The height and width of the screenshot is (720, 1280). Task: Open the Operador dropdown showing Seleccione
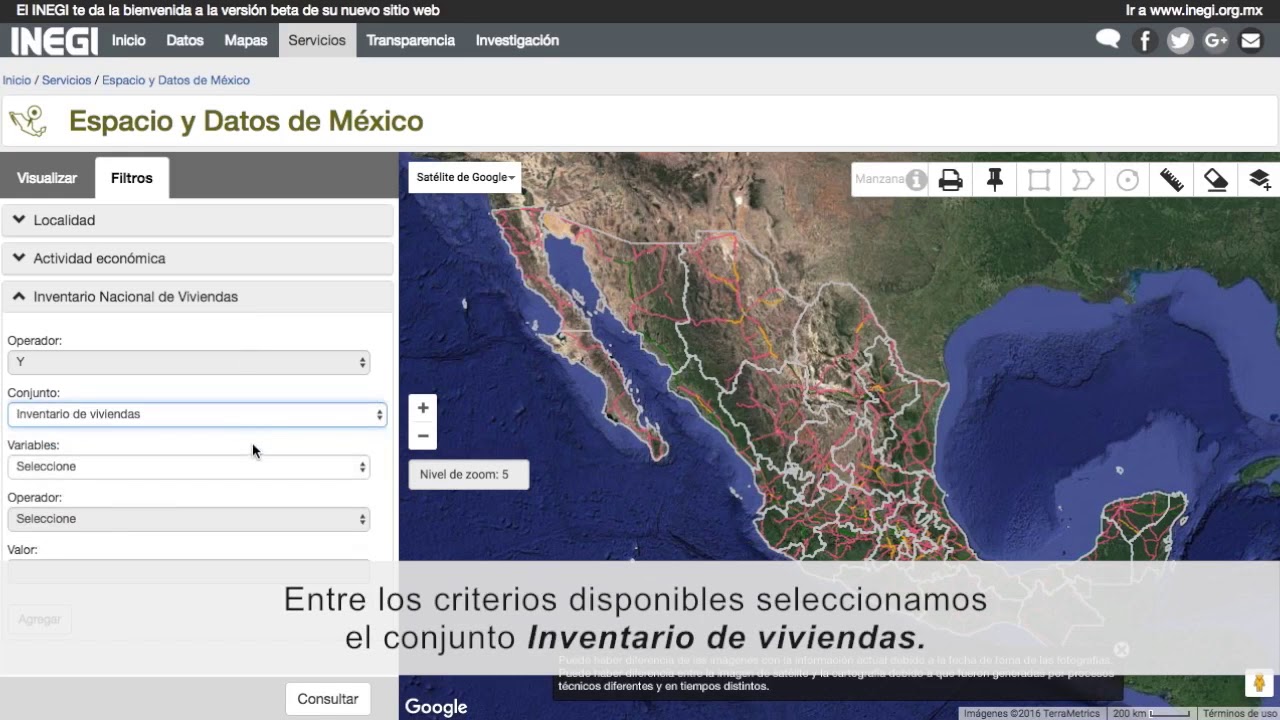(189, 519)
